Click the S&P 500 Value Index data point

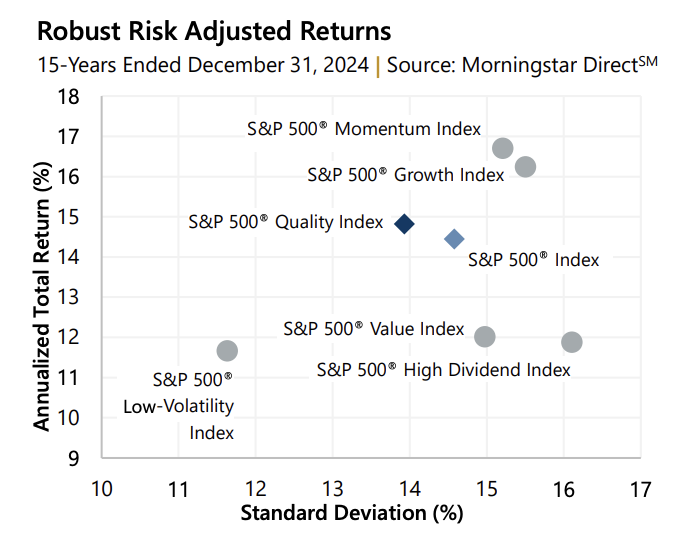tap(485, 337)
